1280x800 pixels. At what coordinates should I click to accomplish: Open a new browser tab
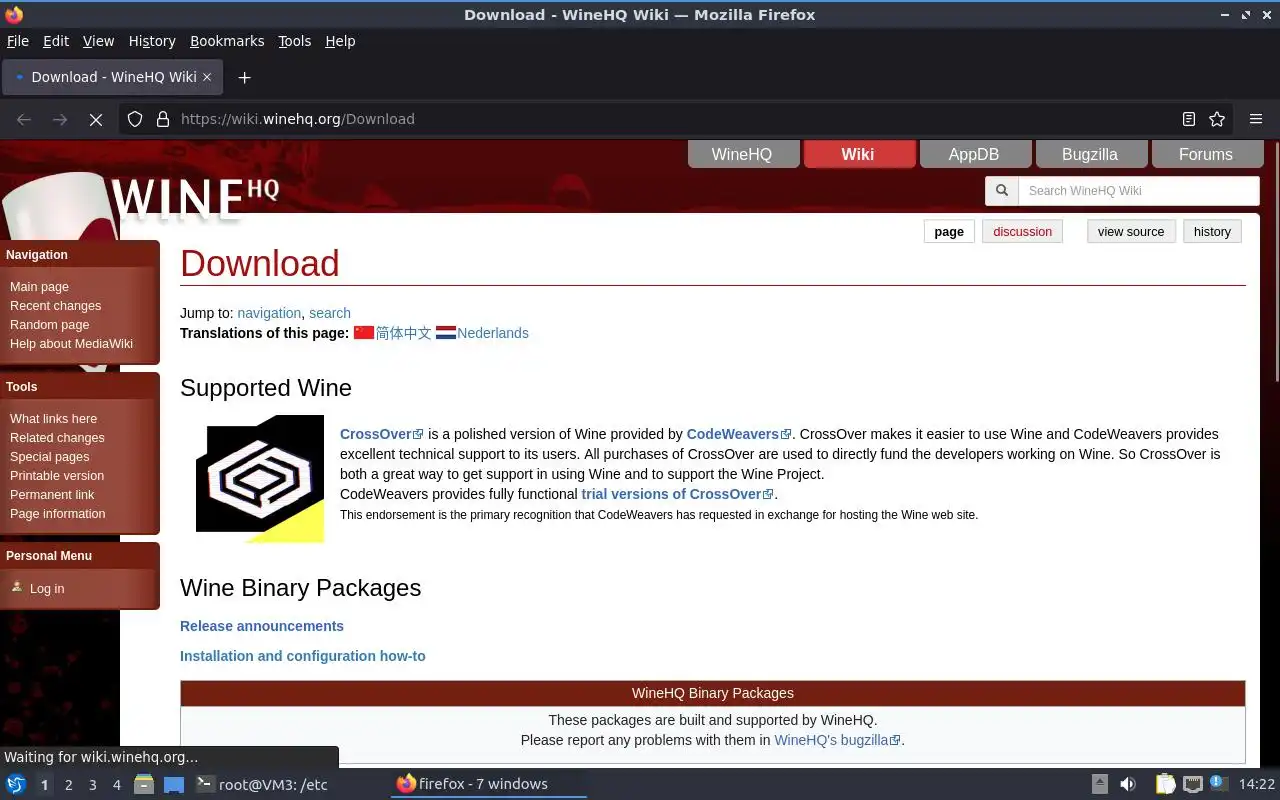[x=244, y=77]
